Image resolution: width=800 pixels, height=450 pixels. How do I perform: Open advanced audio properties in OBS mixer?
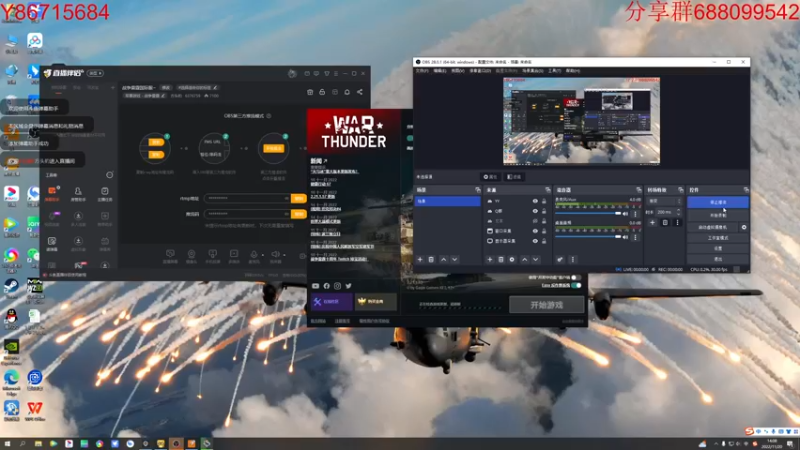point(560,260)
